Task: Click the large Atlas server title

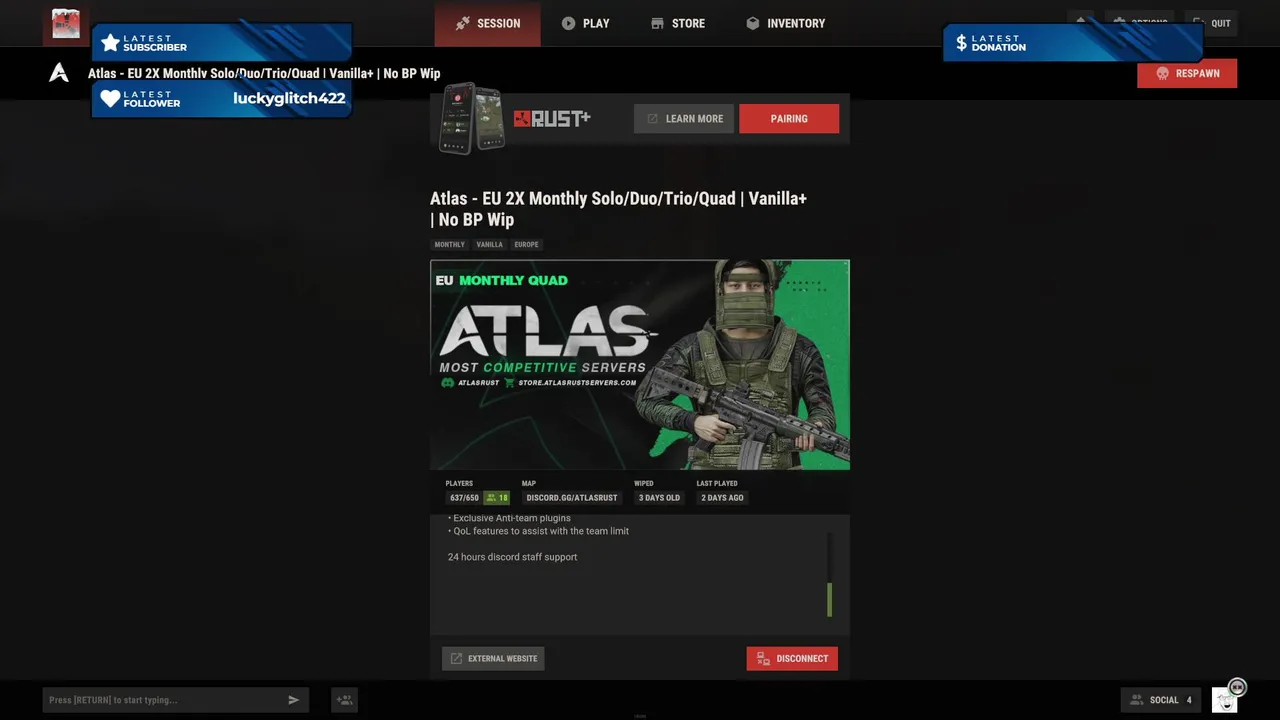Action: point(618,209)
